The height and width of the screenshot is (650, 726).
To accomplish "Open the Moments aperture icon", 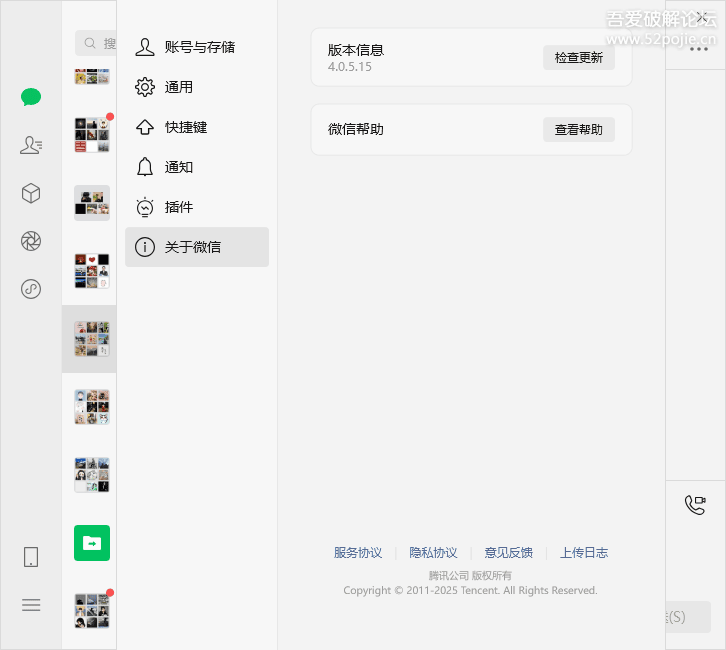I will [x=31, y=241].
